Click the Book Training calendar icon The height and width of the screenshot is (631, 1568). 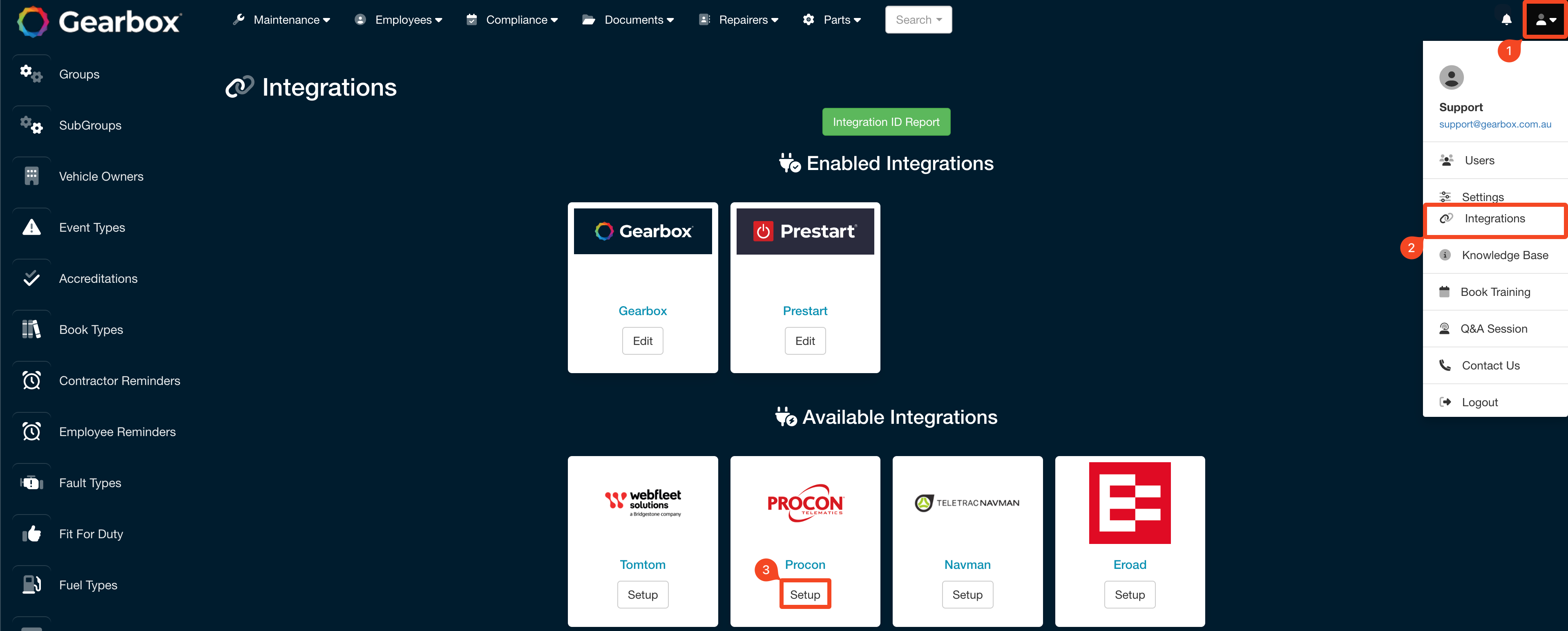click(x=1445, y=292)
